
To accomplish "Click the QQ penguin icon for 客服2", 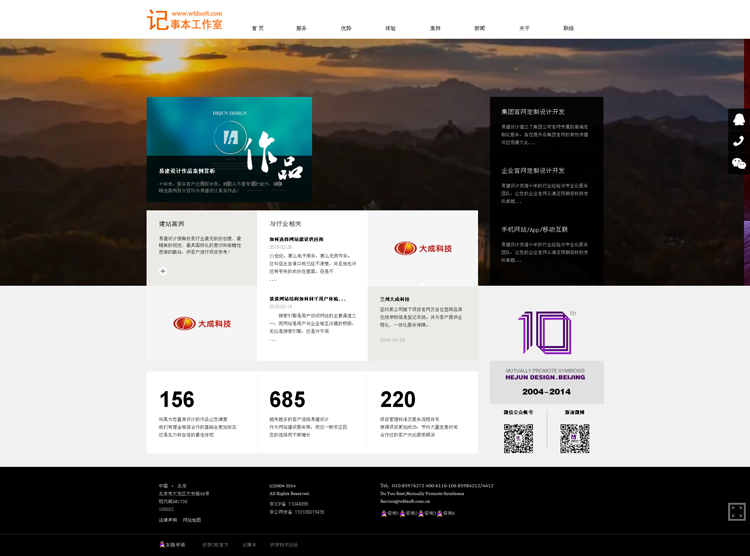I will coord(402,513).
